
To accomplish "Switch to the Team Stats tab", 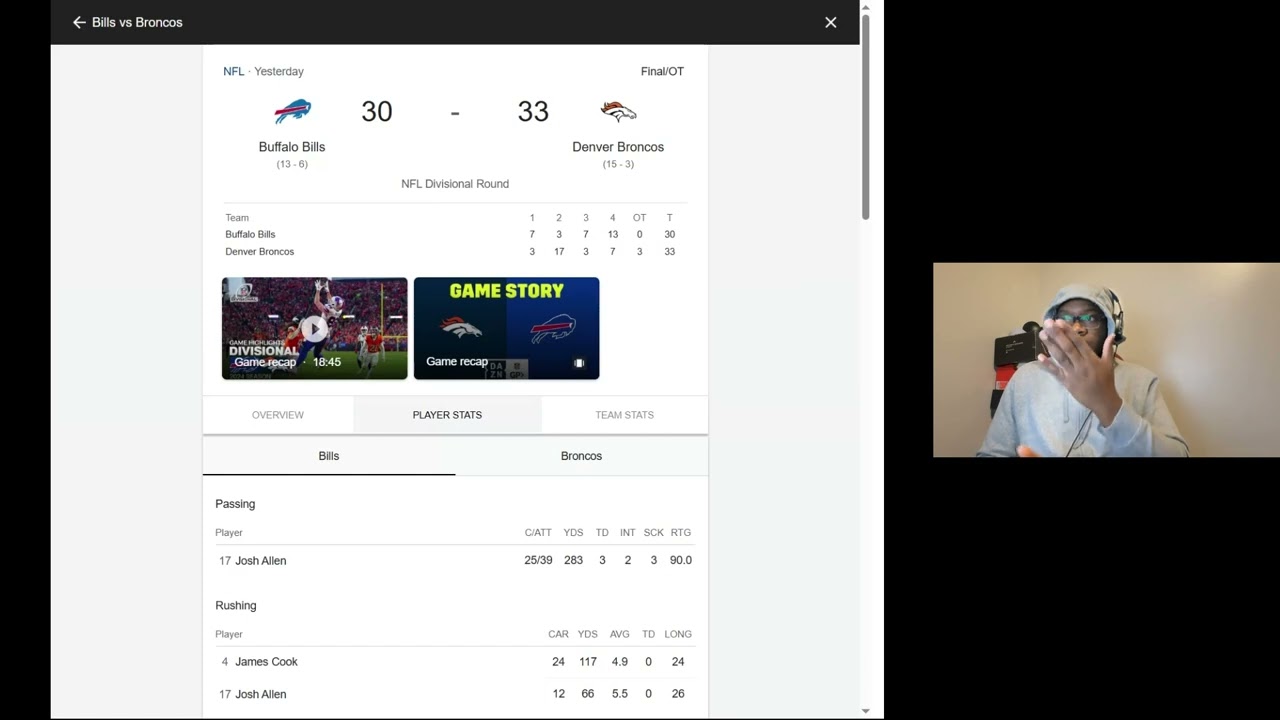I will pyautogui.click(x=625, y=415).
